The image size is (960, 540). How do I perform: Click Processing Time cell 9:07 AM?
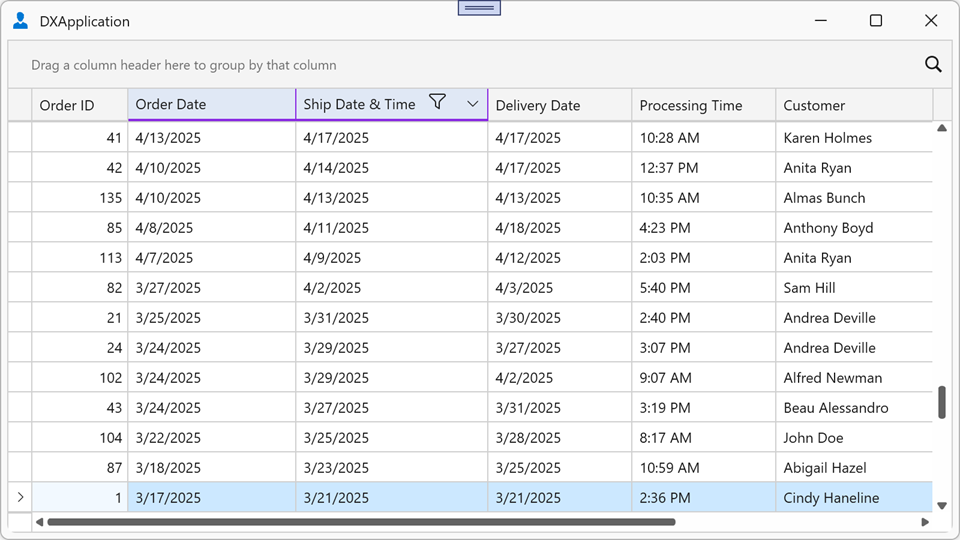703,378
